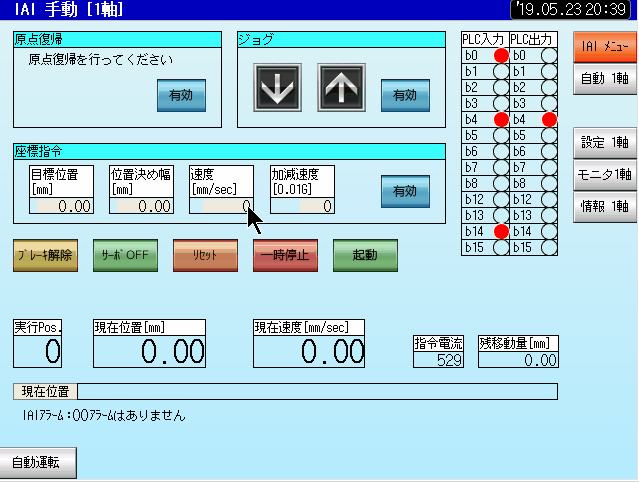Click the PLC出力 b1 indicator lamp

pos(549,71)
